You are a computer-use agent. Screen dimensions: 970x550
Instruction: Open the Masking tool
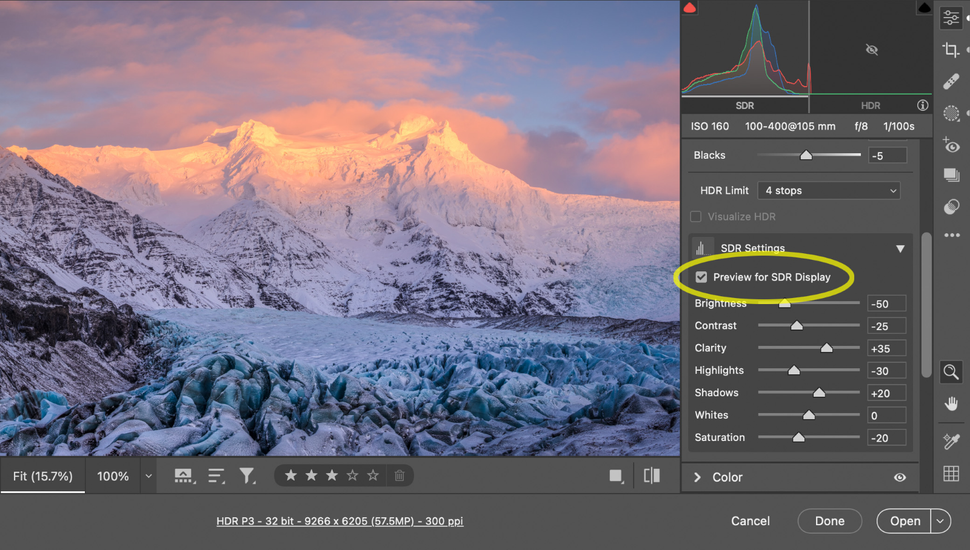[x=951, y=113]
